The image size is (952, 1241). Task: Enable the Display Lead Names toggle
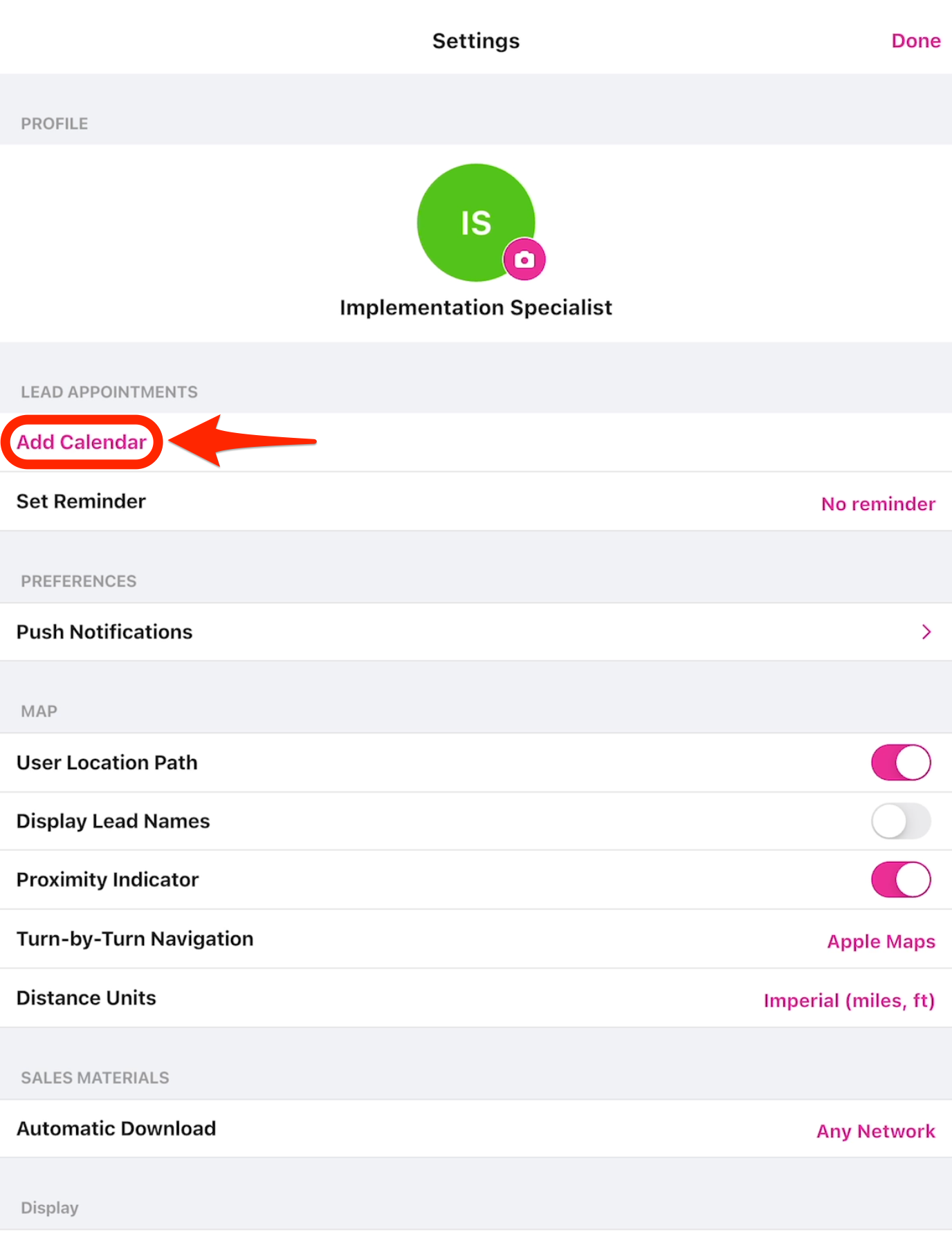point(901,821)
